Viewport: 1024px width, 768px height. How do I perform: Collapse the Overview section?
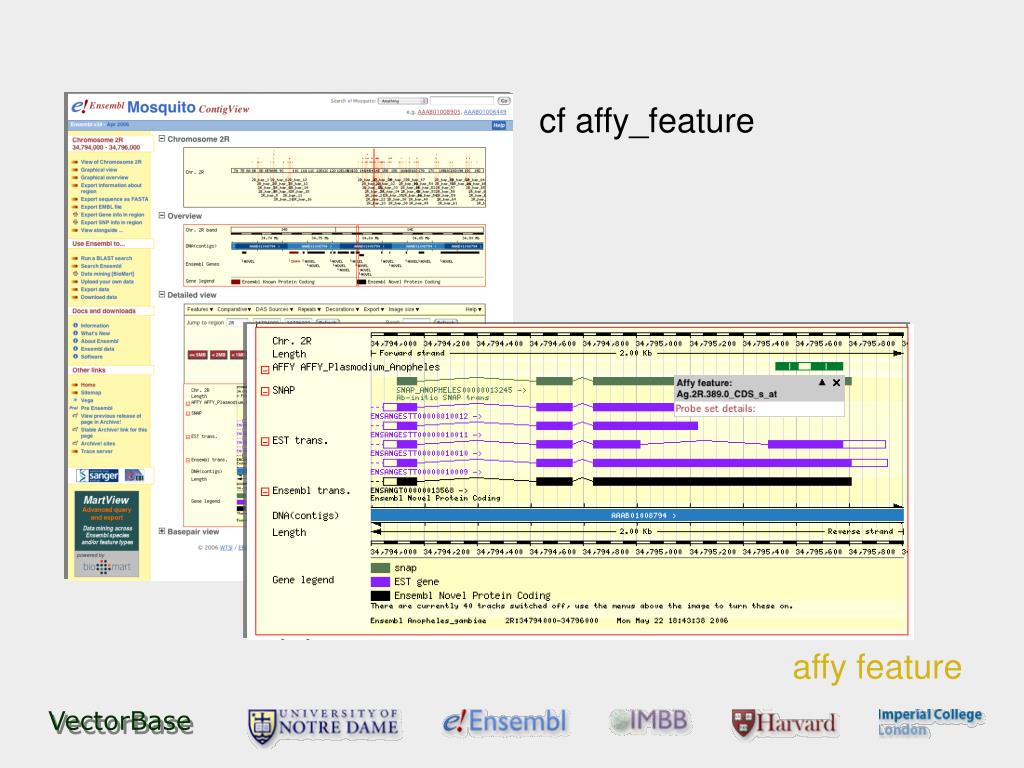(x=162, y=216)
